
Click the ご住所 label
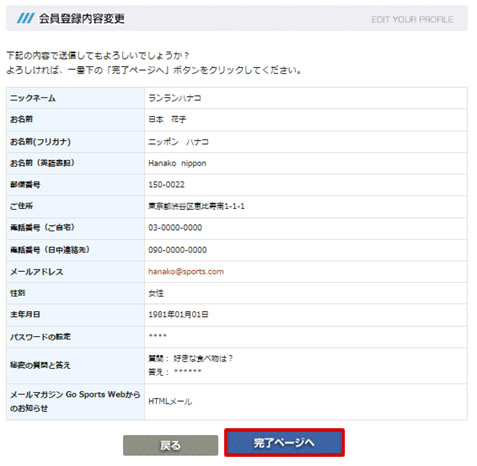pos(21,206)
